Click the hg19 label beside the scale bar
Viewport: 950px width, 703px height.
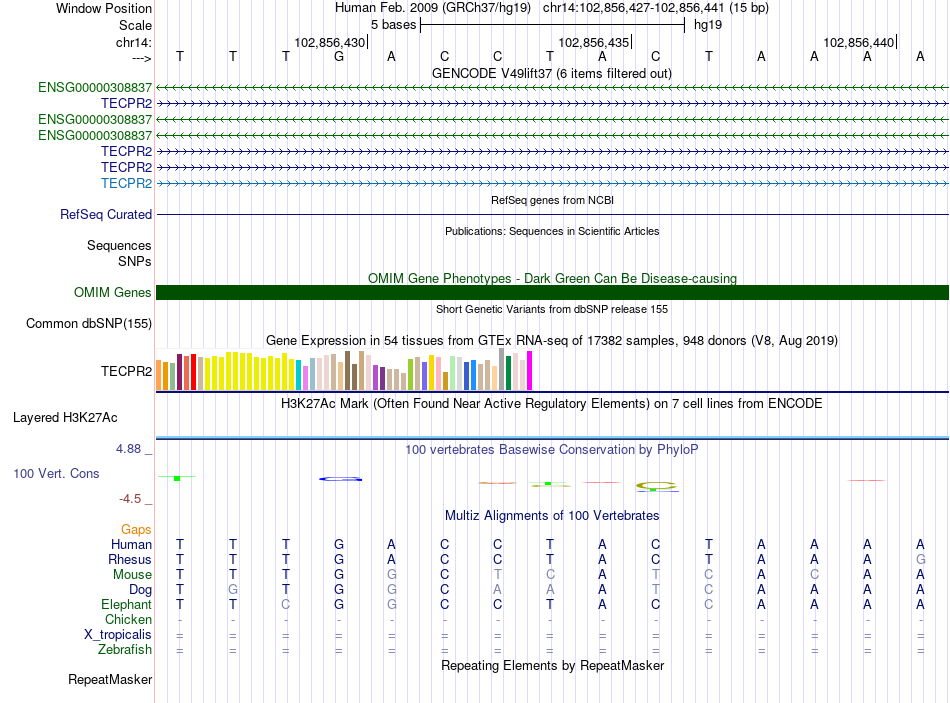(708, 25)
